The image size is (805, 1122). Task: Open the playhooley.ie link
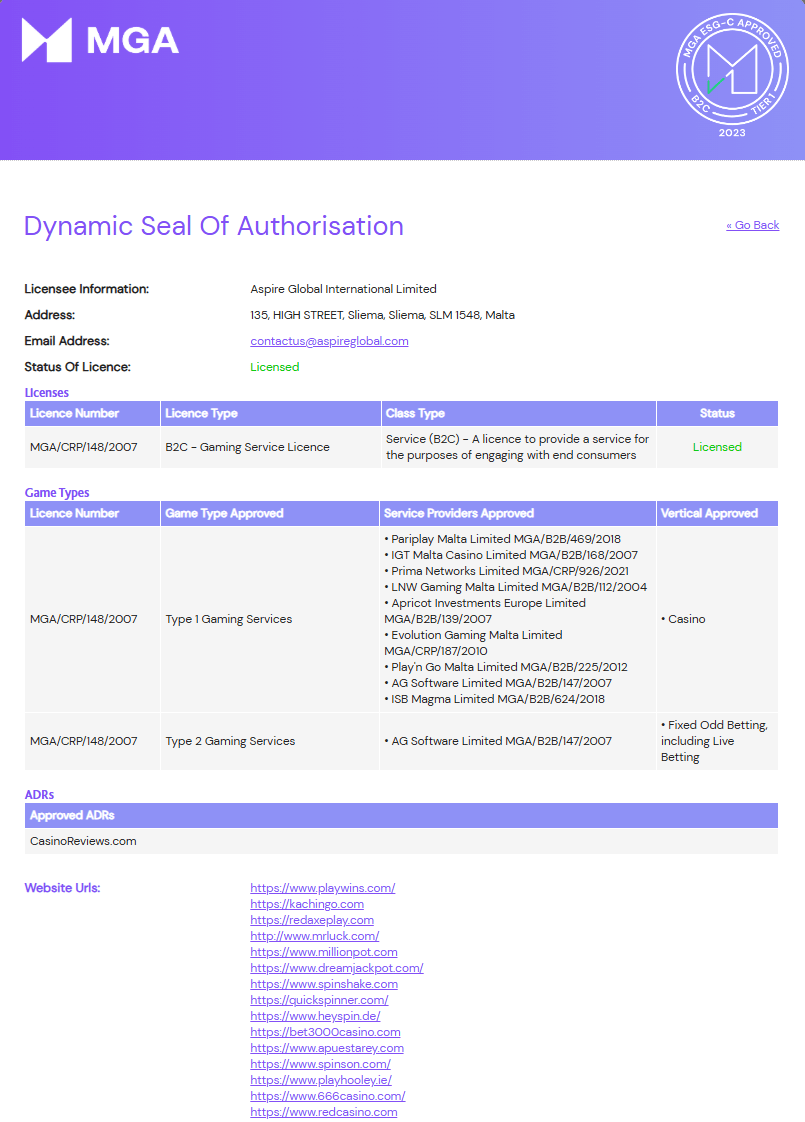pos(321,1080)
